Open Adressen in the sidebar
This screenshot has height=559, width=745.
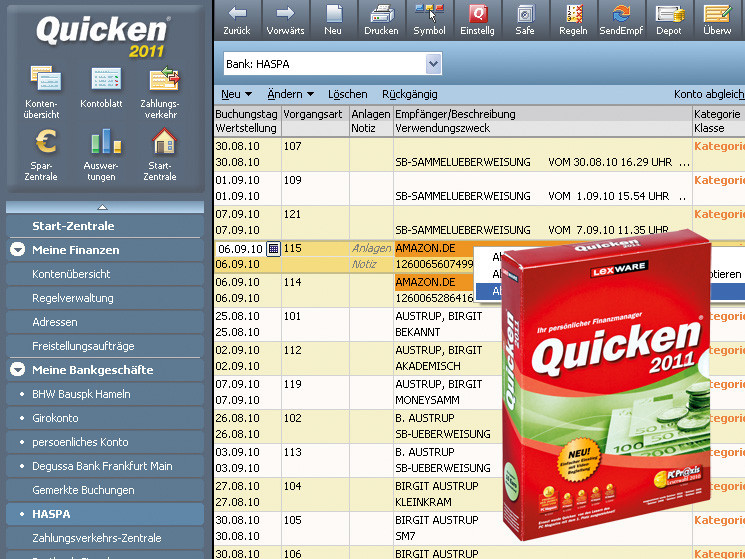pyautogui.click(x=105, y=322)
